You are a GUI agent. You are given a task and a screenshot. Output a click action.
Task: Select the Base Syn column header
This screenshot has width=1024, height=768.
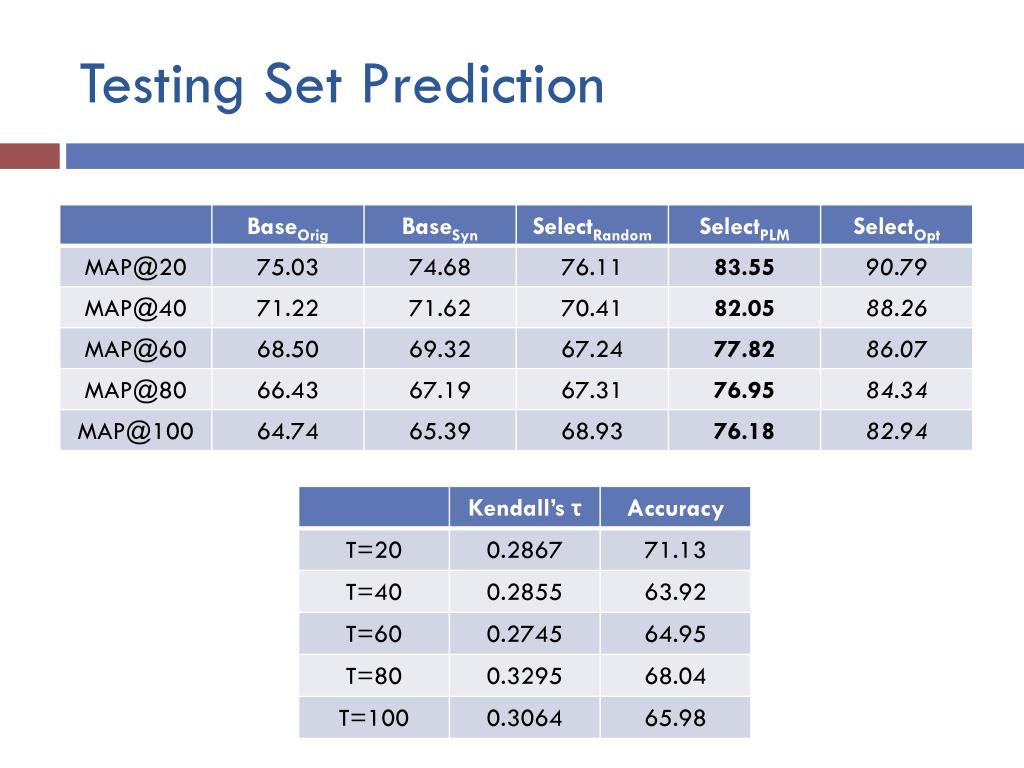pyautogui.click(x=440, y=227)
